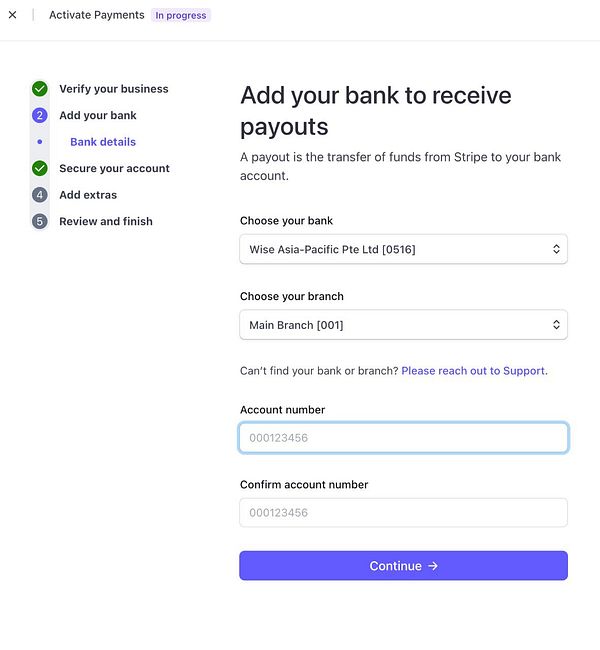Image resolution: width=600 pixels, height=650 pixels.
Task: Go to Secure your account step
Action: click(114, 168)
